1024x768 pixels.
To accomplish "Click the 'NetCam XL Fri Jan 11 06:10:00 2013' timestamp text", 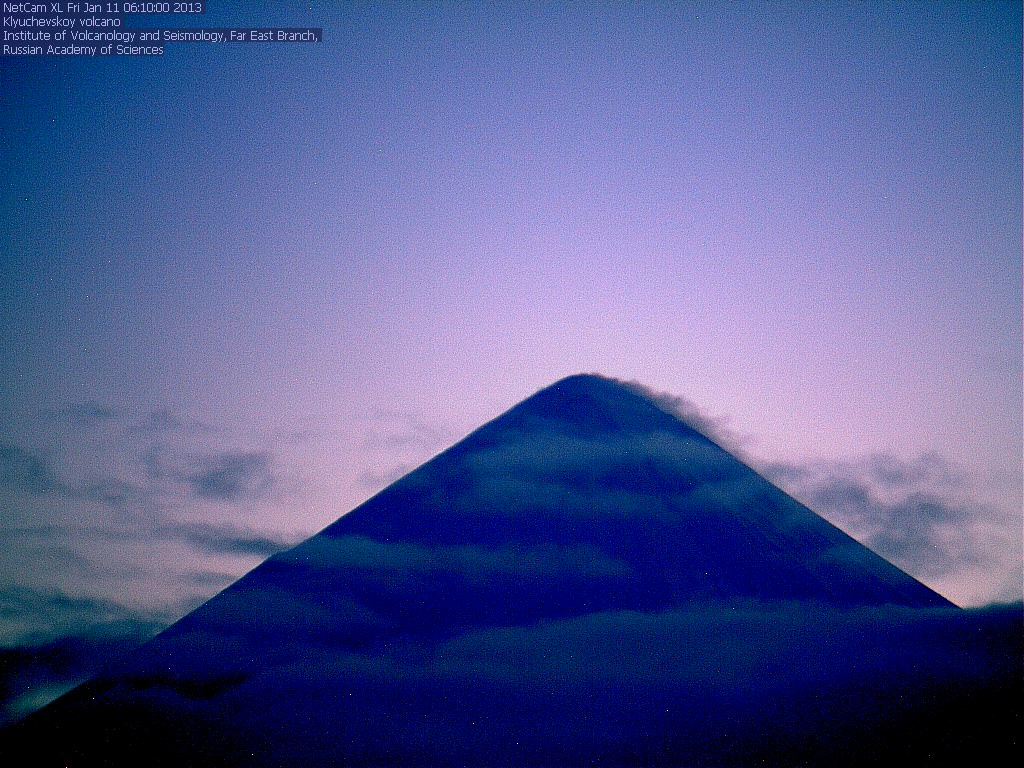I will click(103, 8).
